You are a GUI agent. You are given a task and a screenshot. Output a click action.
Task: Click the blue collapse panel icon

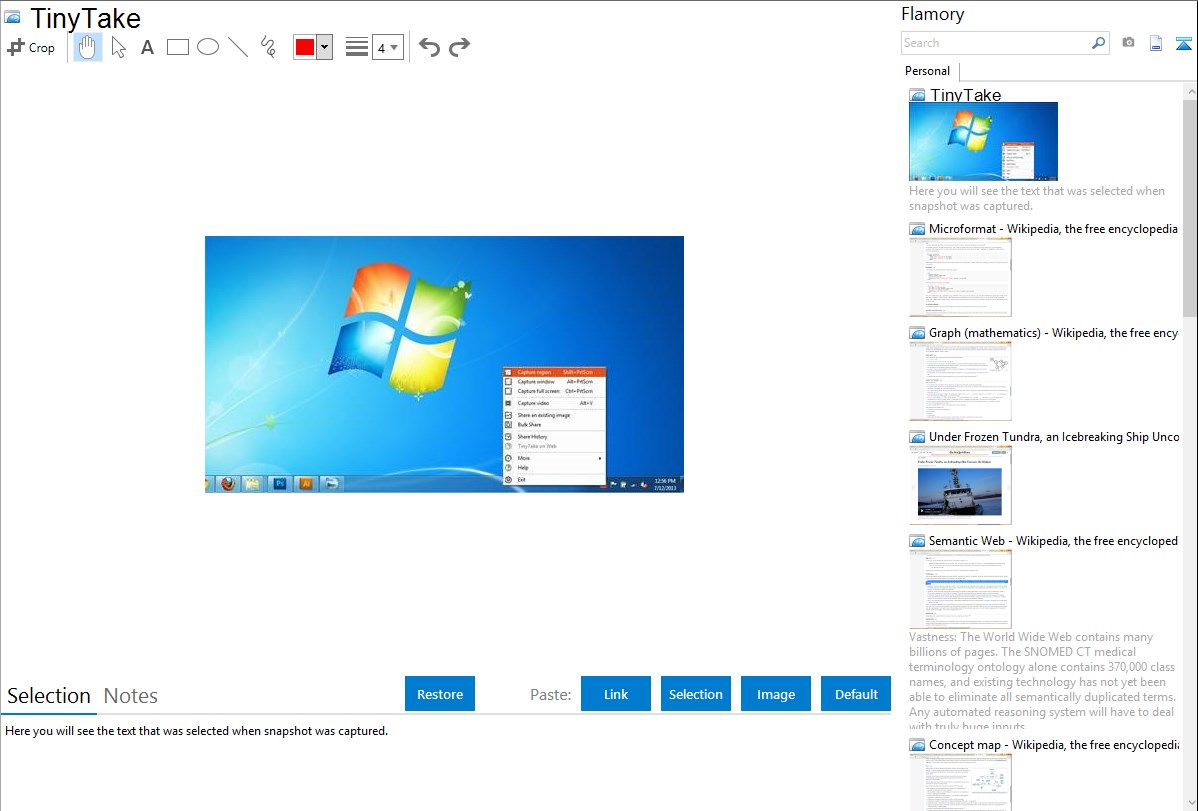tap(1183, 43)
